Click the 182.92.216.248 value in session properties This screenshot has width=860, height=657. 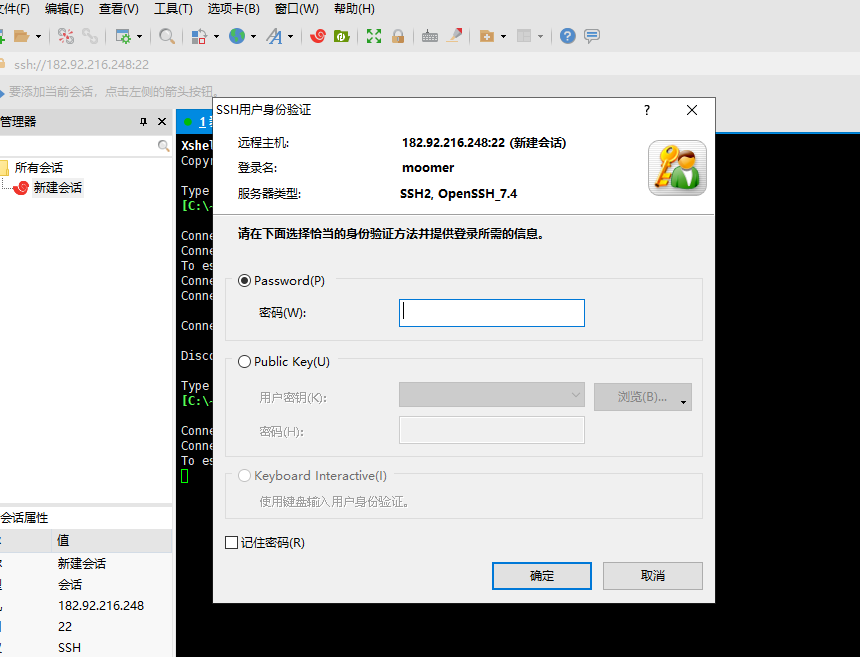(x=101, y=605)
